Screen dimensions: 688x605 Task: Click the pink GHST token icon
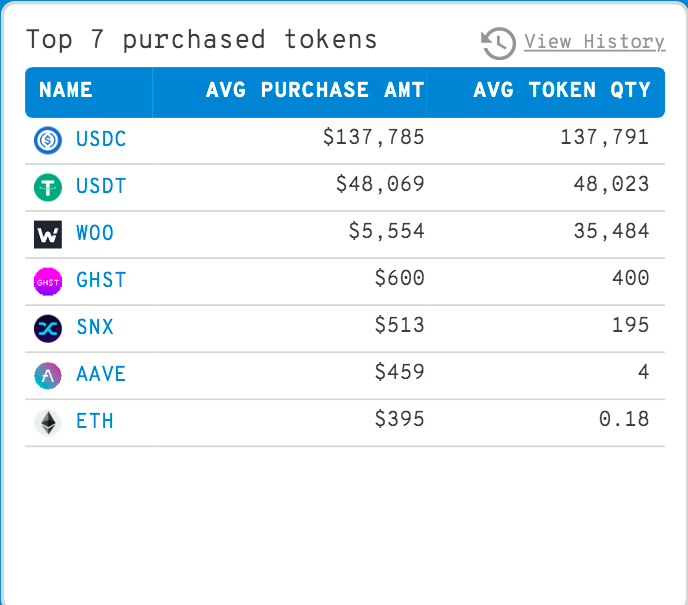(48, 282)
